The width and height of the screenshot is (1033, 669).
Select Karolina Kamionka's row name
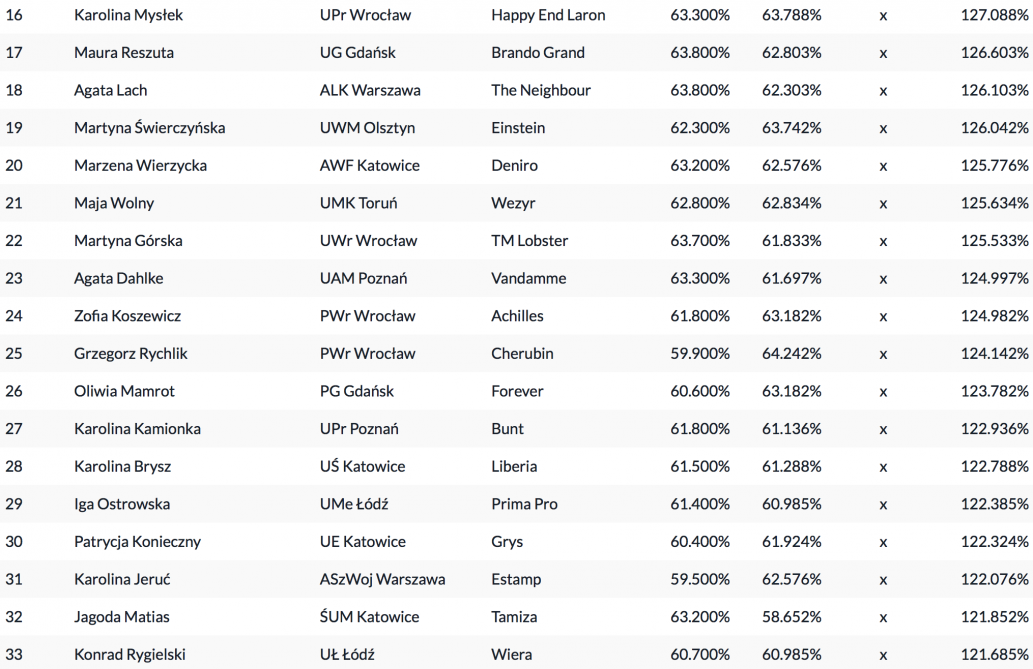(137, 429)
